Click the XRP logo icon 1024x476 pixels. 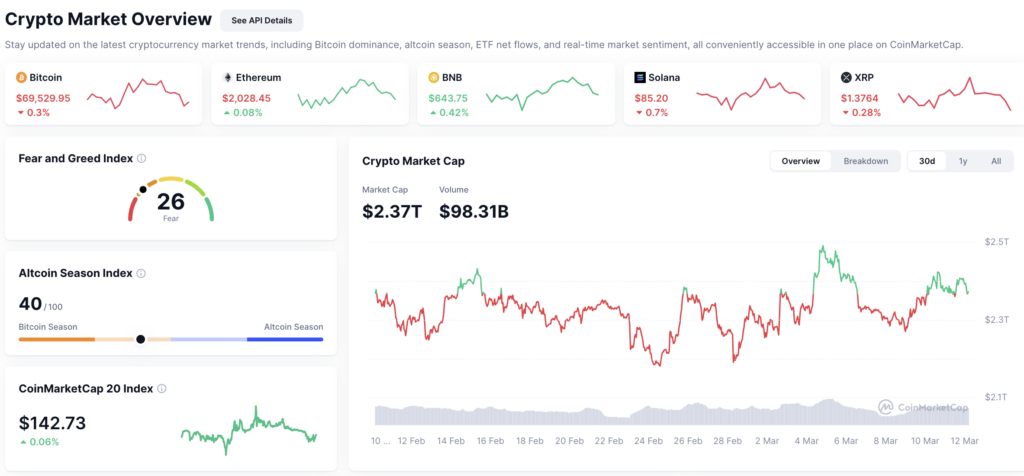point(846,78)
